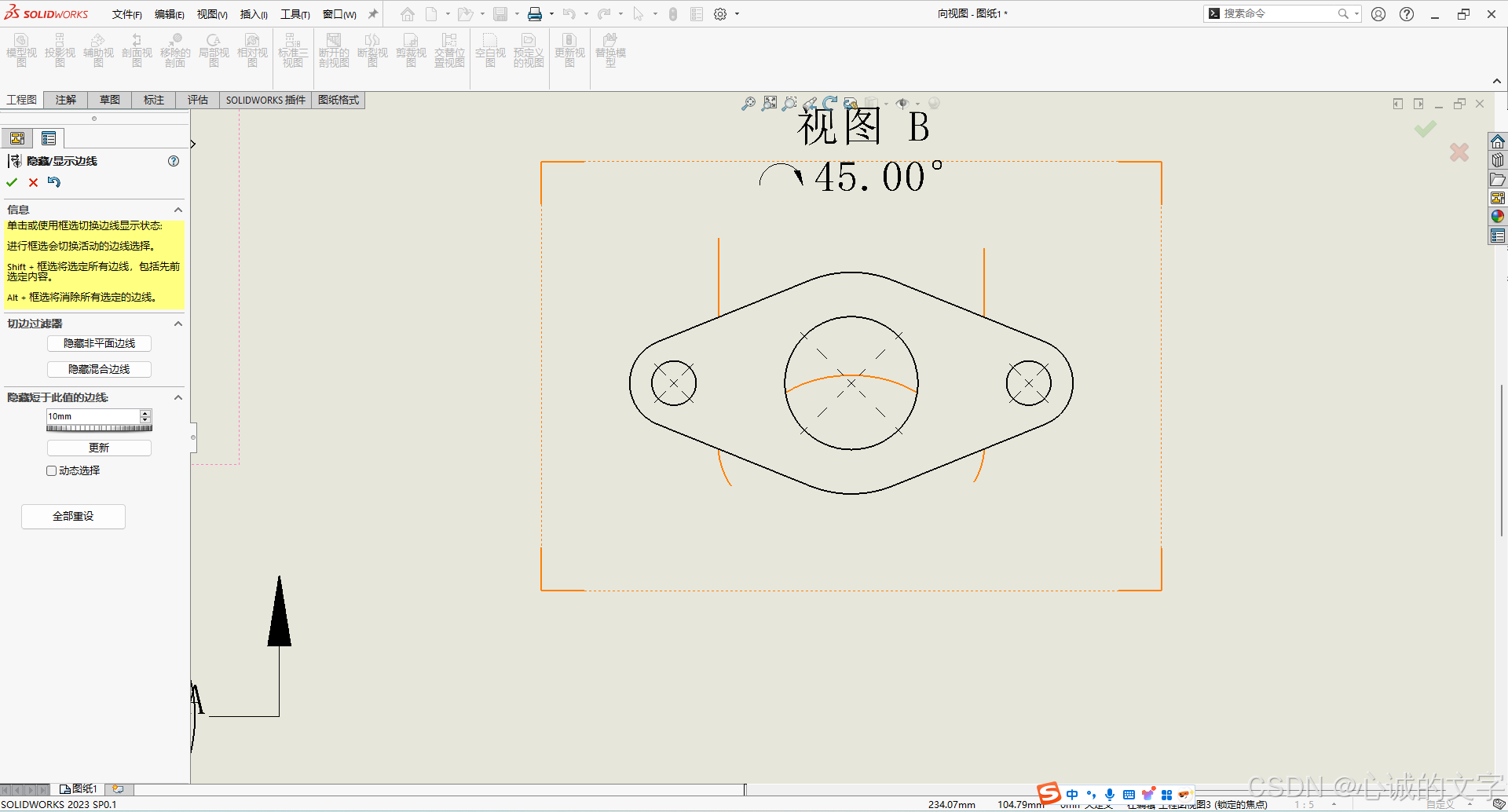Open the 工具(T) menu
This screenshot has width=1508, height=812.
coord(295,14)
